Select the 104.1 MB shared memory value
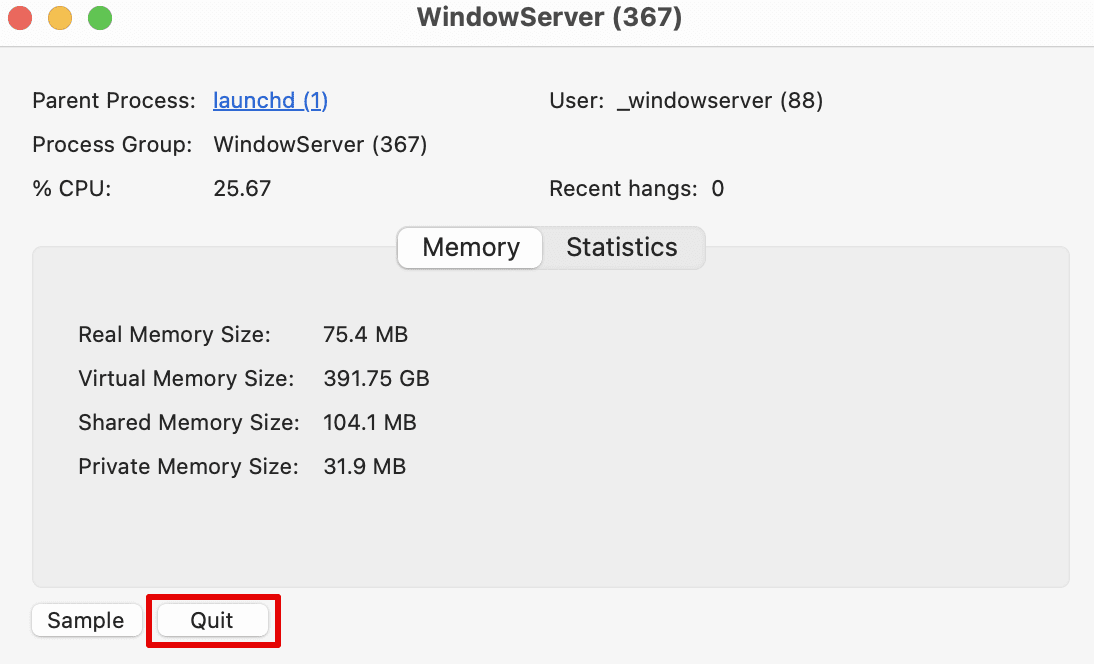1094x664 pixels. click(370, 422)
